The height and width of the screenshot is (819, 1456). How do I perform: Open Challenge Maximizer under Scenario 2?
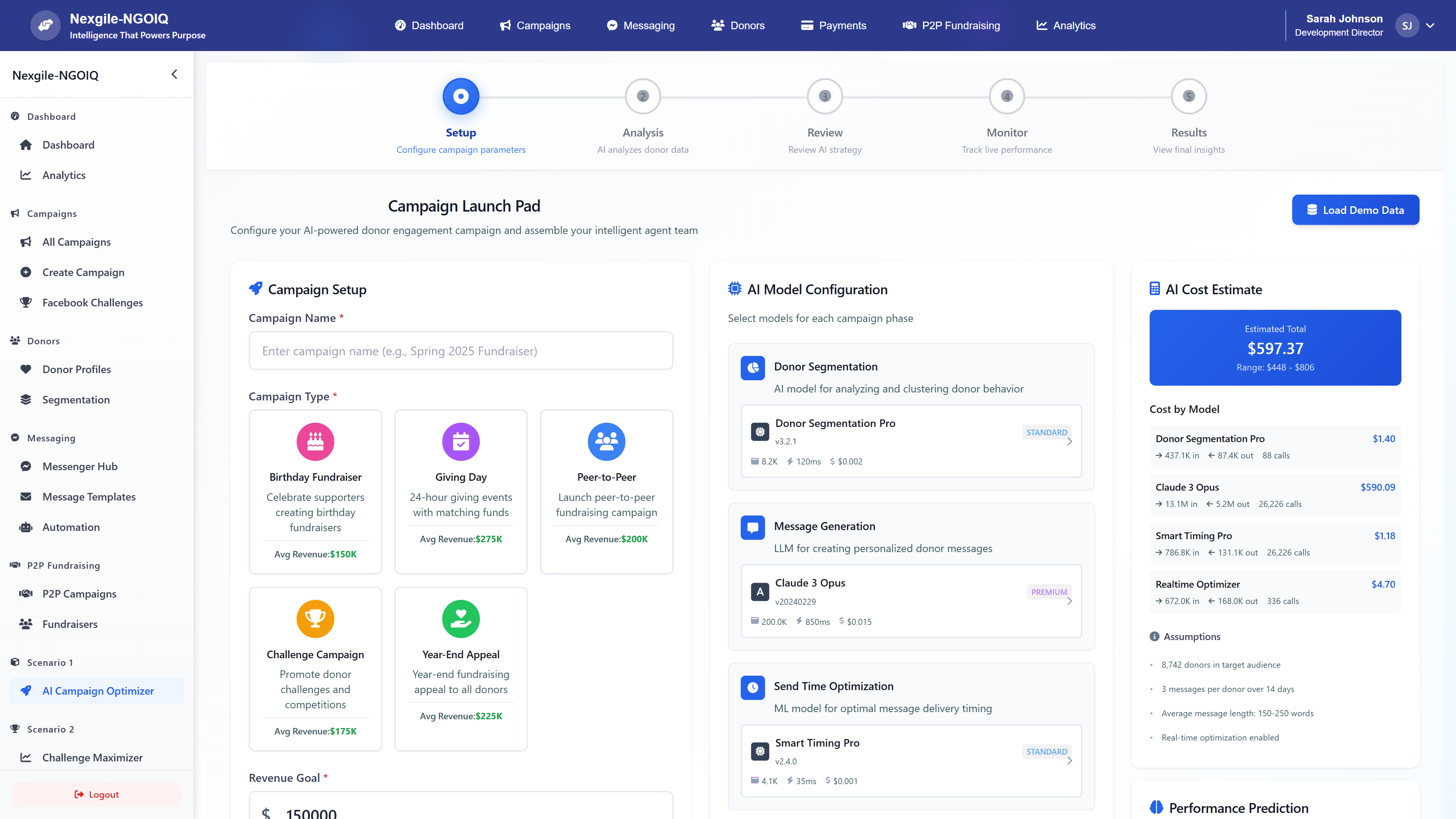click(x=92, y=758)
